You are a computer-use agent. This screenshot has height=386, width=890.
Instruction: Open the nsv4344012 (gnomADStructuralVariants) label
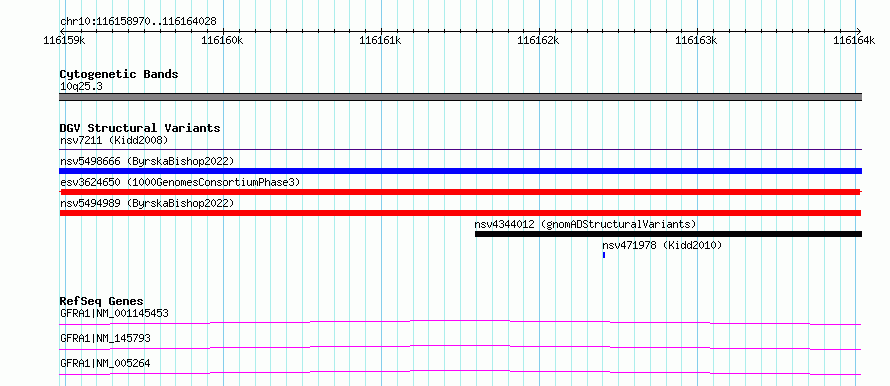click(585, 224)
